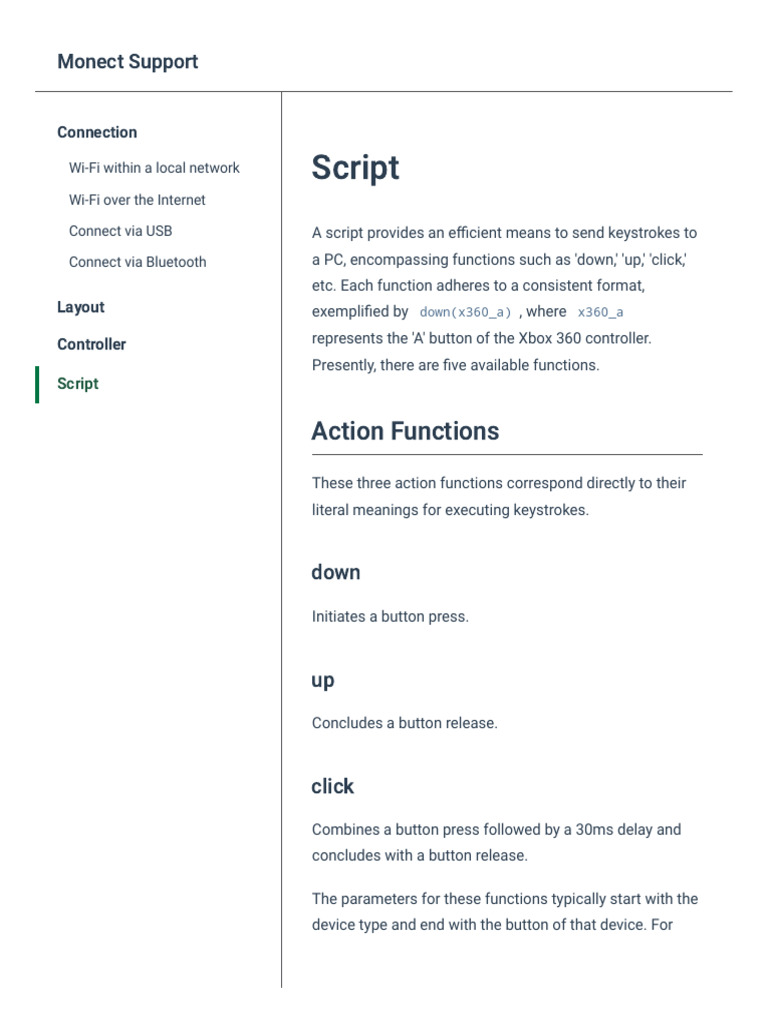Click the paragraph mentioning 30ms delay
Image resolution: width=768 pixels, height=1024 pixels.
pos(496,842)
